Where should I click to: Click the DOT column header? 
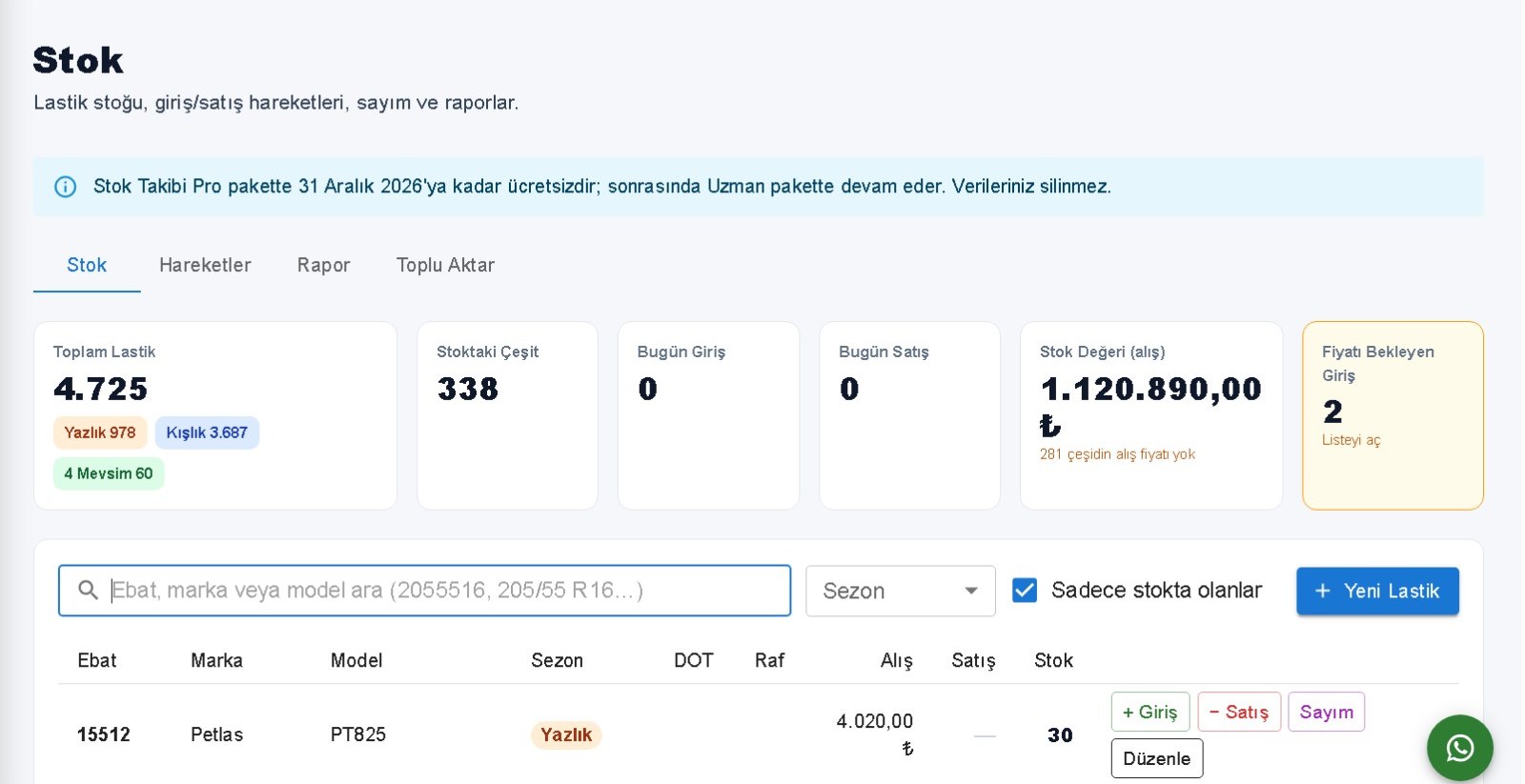(693, 660)
